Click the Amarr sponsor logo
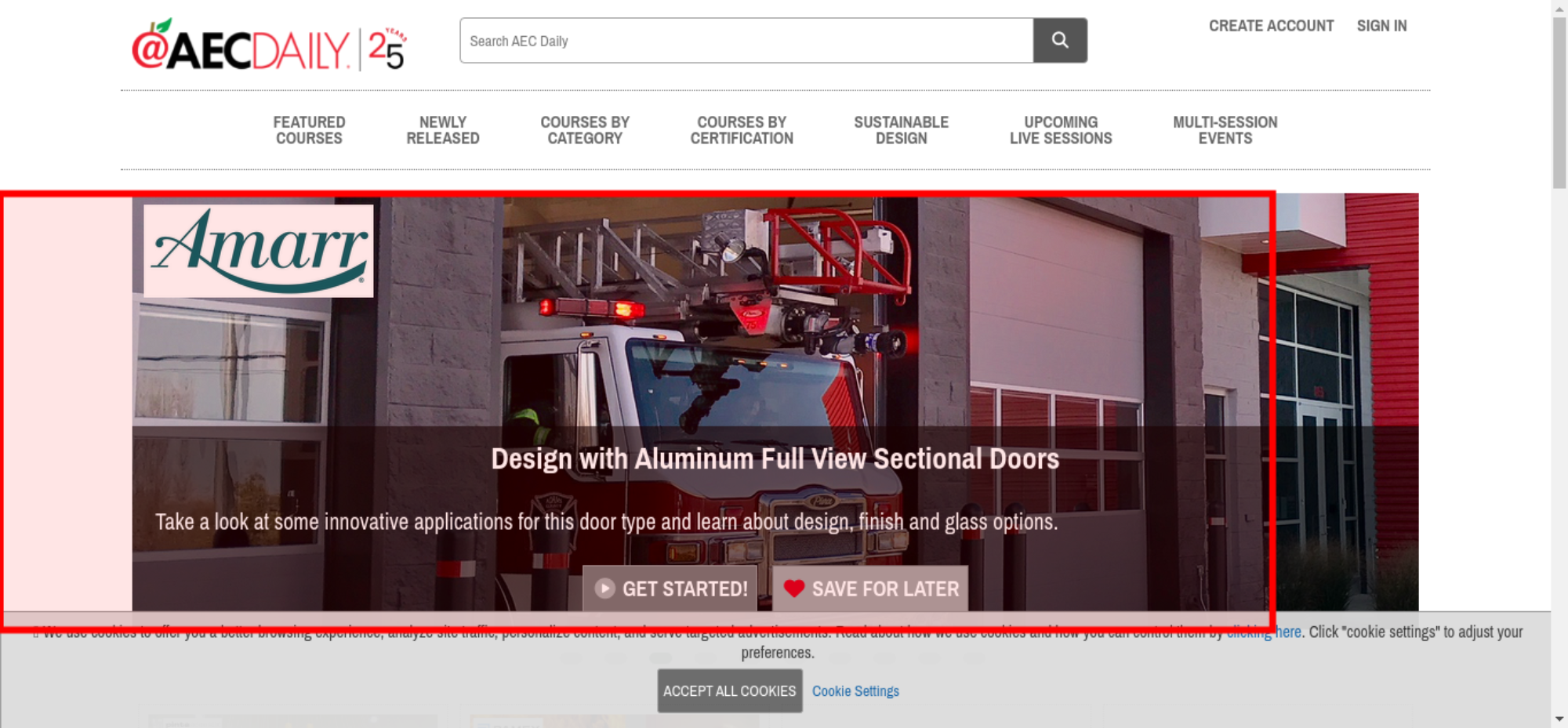This screenshot has width=1568, height=728. pyautogui.click(x=259, y=251)
